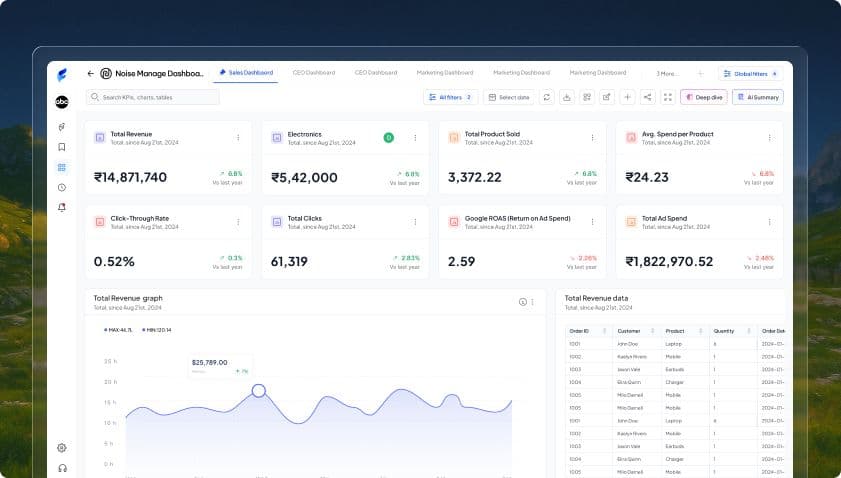The height and width of the screenshot is (478, 841).
Task: Open the settings gear in the sidebar
Action: pyautogui.click(x=62, y=447)
